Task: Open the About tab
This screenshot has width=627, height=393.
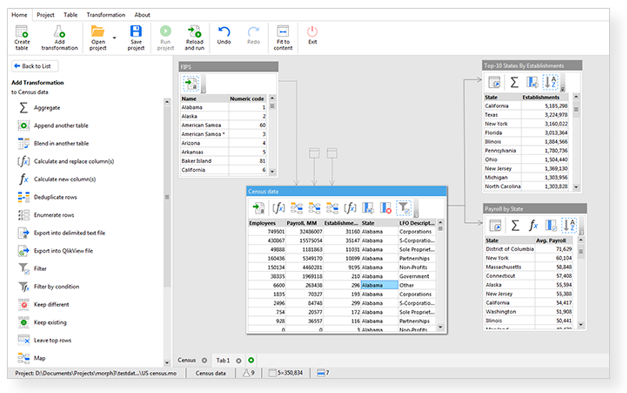Action: tap(142, 15)
